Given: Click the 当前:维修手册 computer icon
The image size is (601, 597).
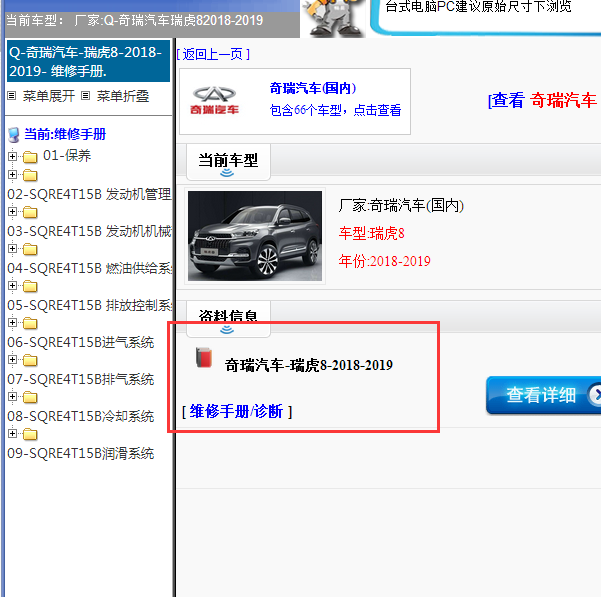Looking at the screenshot, I should tap(14, 135).
